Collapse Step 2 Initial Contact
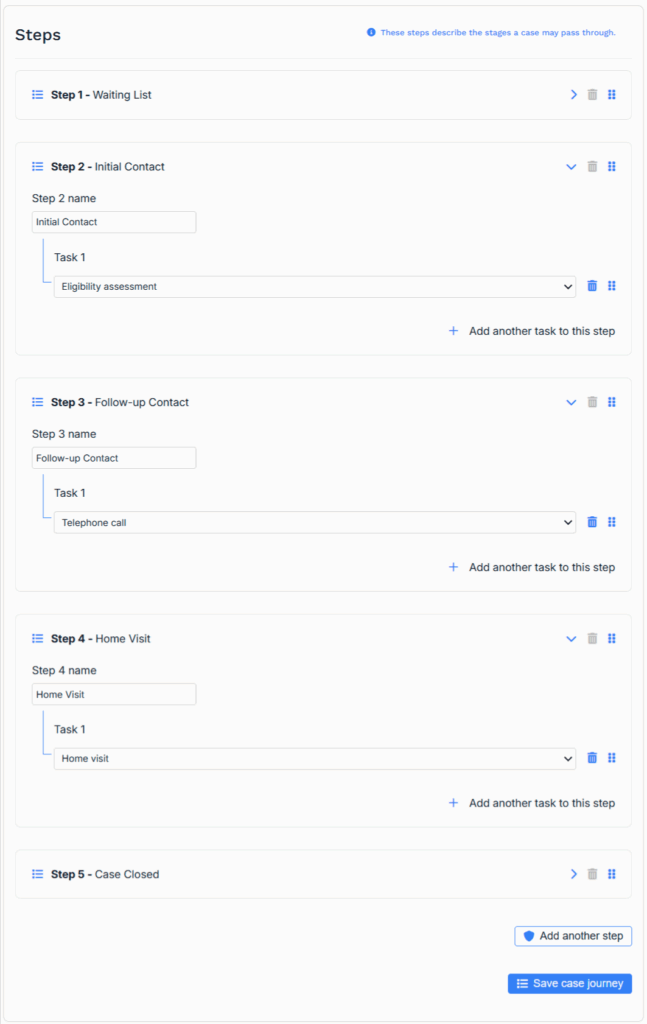 pyautogui.click(x=571, y=167)
